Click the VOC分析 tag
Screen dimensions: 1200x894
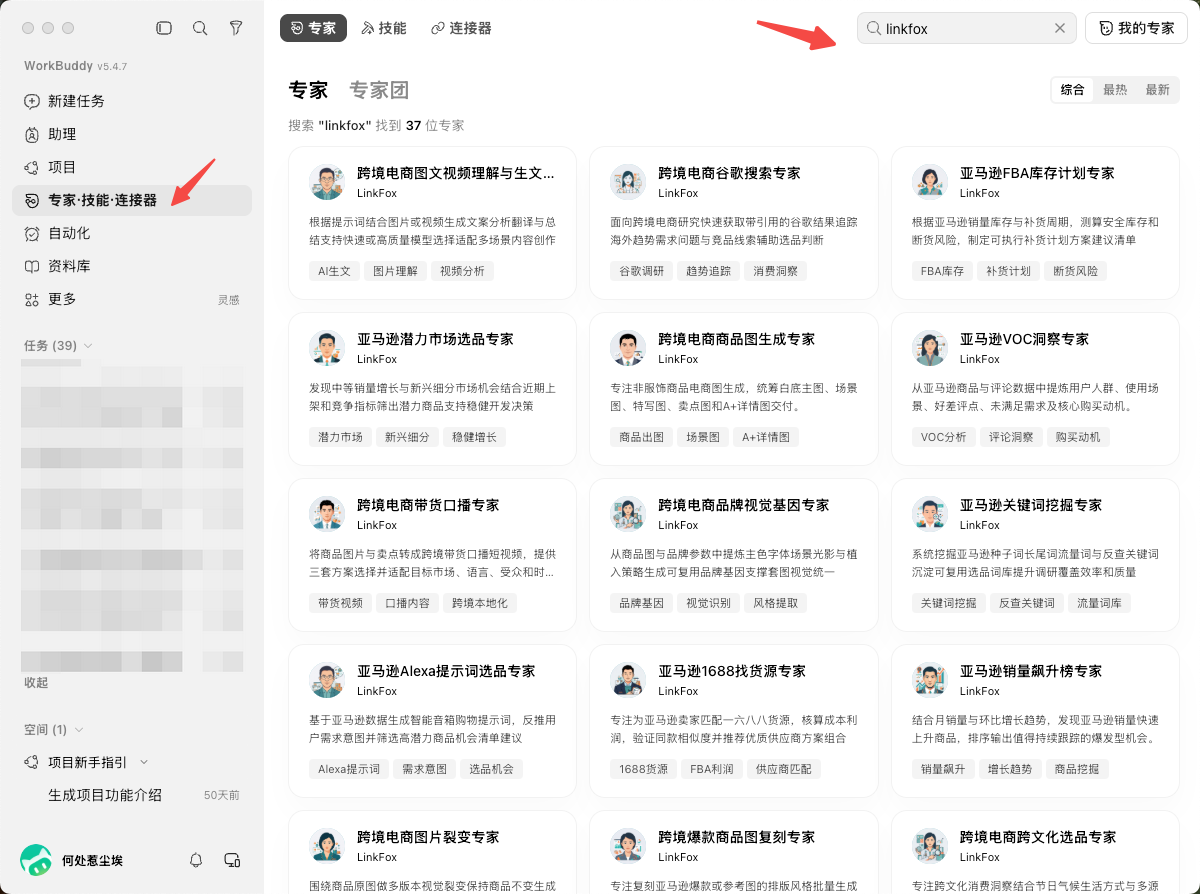click(x=944, y=437)
